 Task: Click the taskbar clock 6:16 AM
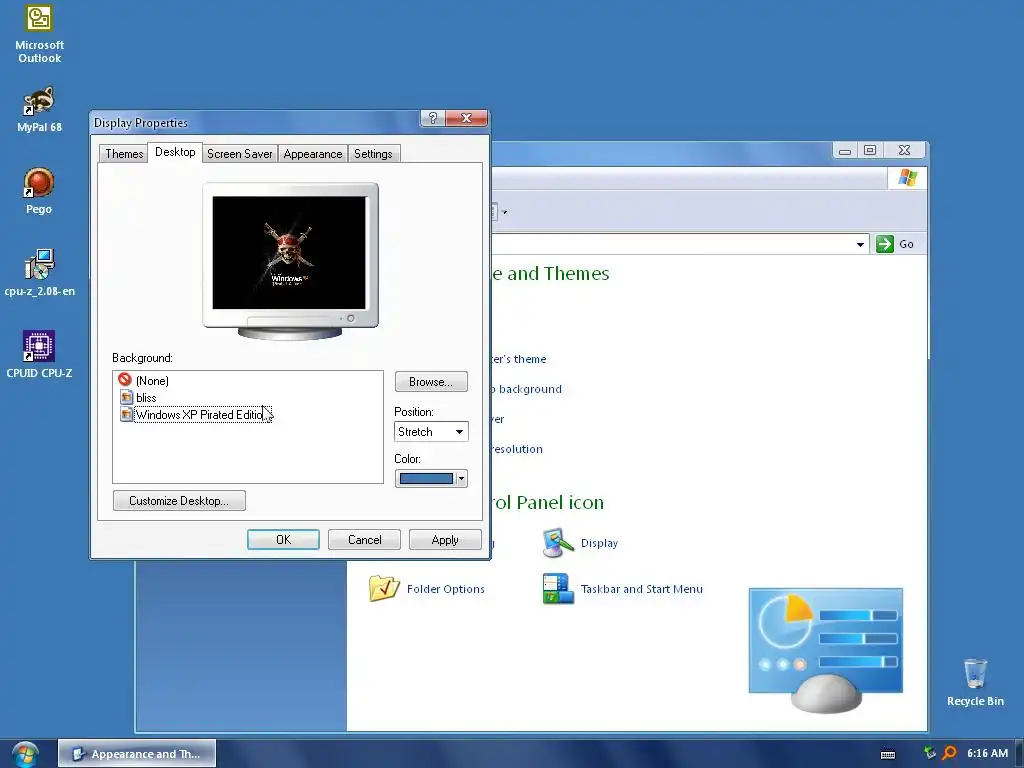987,753
